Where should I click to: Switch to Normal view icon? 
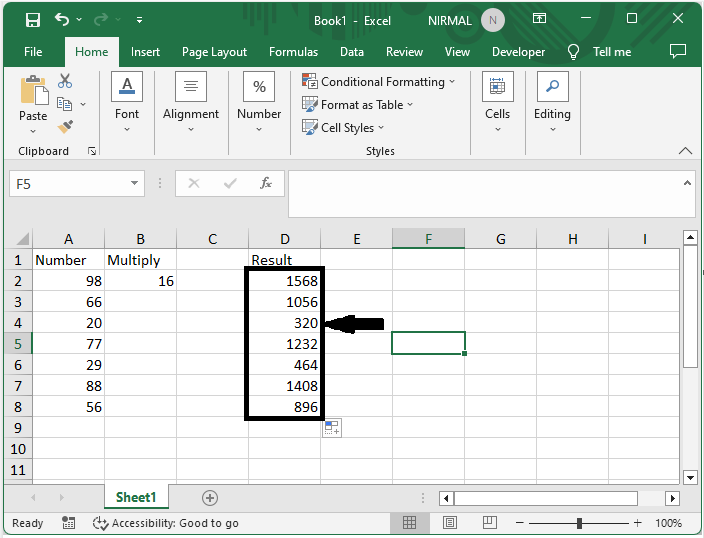[x=409, y=522]
